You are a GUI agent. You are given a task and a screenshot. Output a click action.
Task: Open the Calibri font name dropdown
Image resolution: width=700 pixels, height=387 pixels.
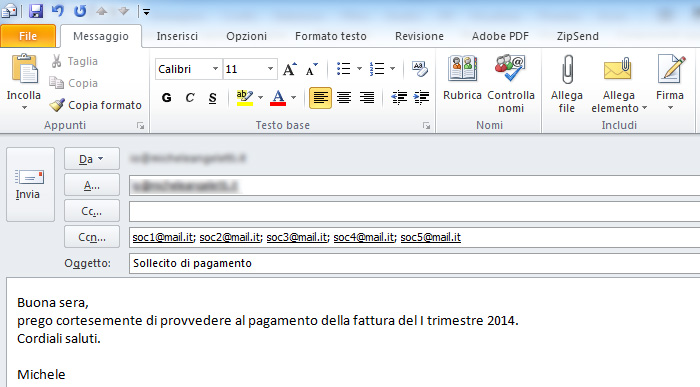(215, 69)
